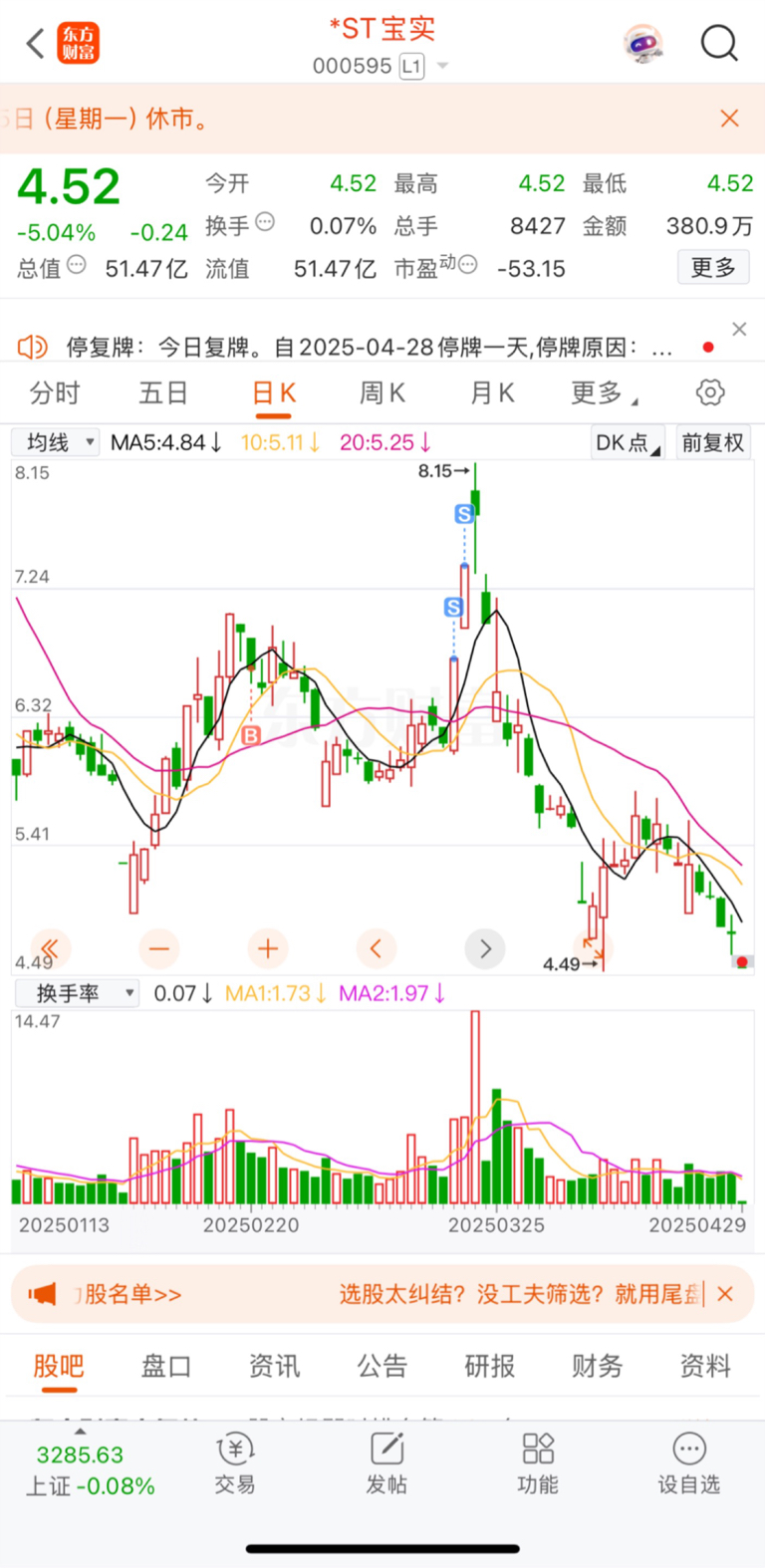Tap the red dot latest candle marker
This screenshot has height=1568, width=765.
(x=742, y=962)
